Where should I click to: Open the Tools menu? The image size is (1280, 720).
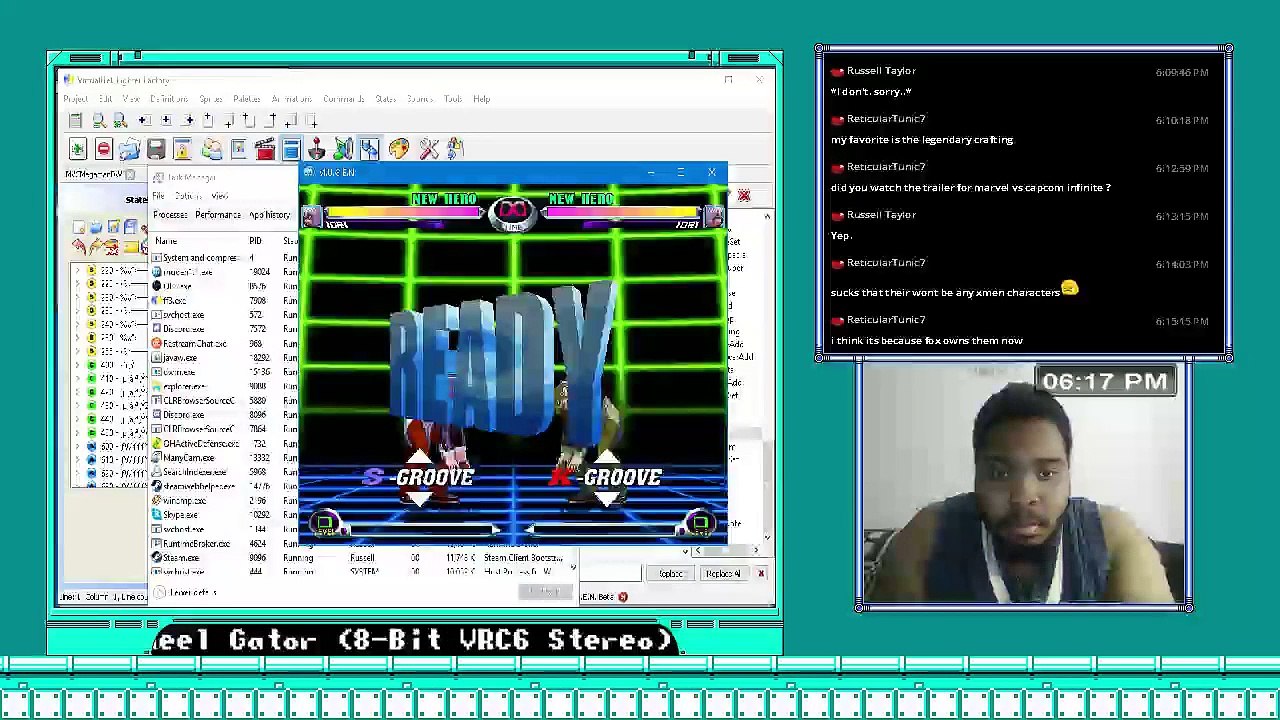tap(453, 99)
